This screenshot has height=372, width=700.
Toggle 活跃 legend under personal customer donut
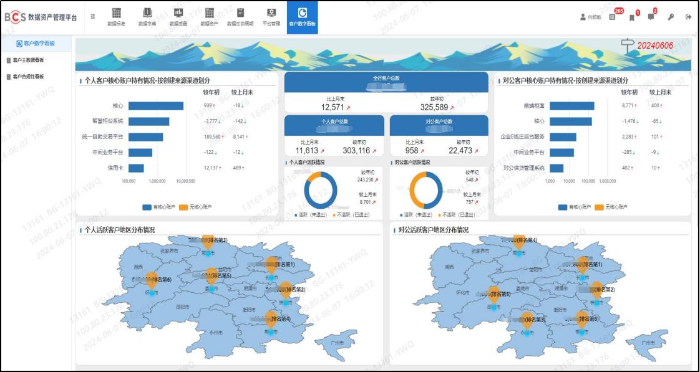311,215
